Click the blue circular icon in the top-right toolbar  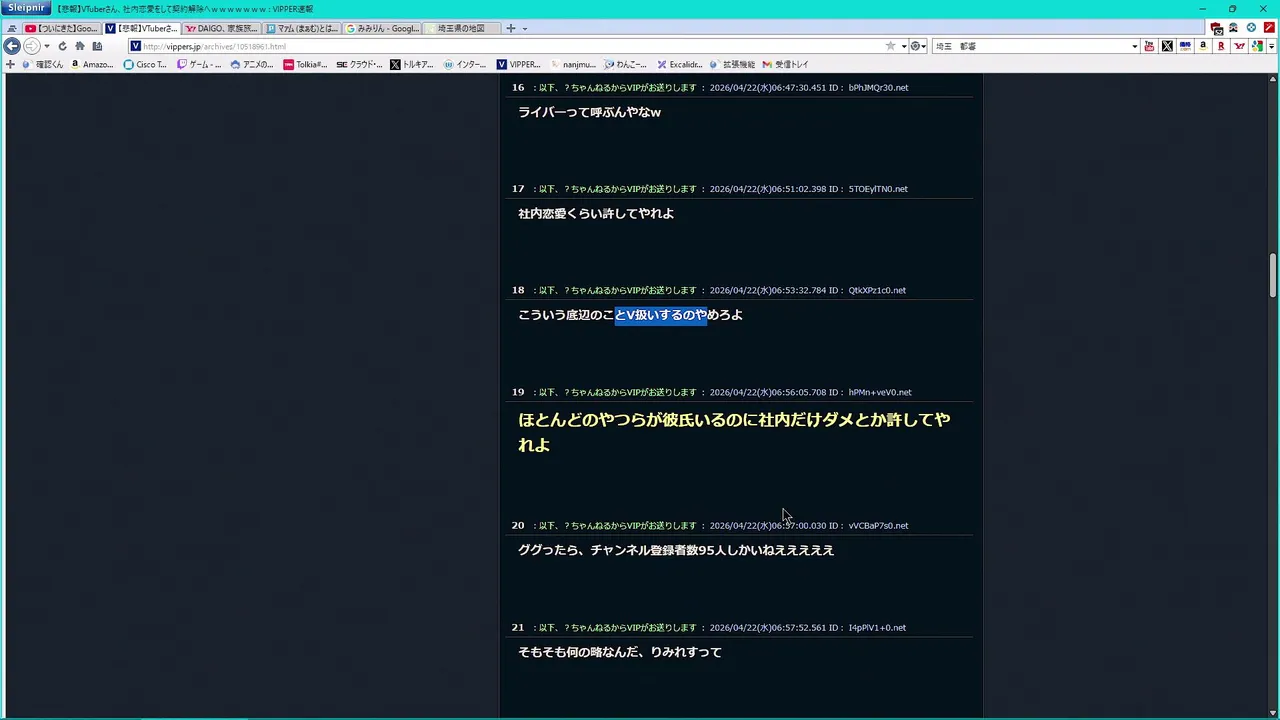[1251, 28]
